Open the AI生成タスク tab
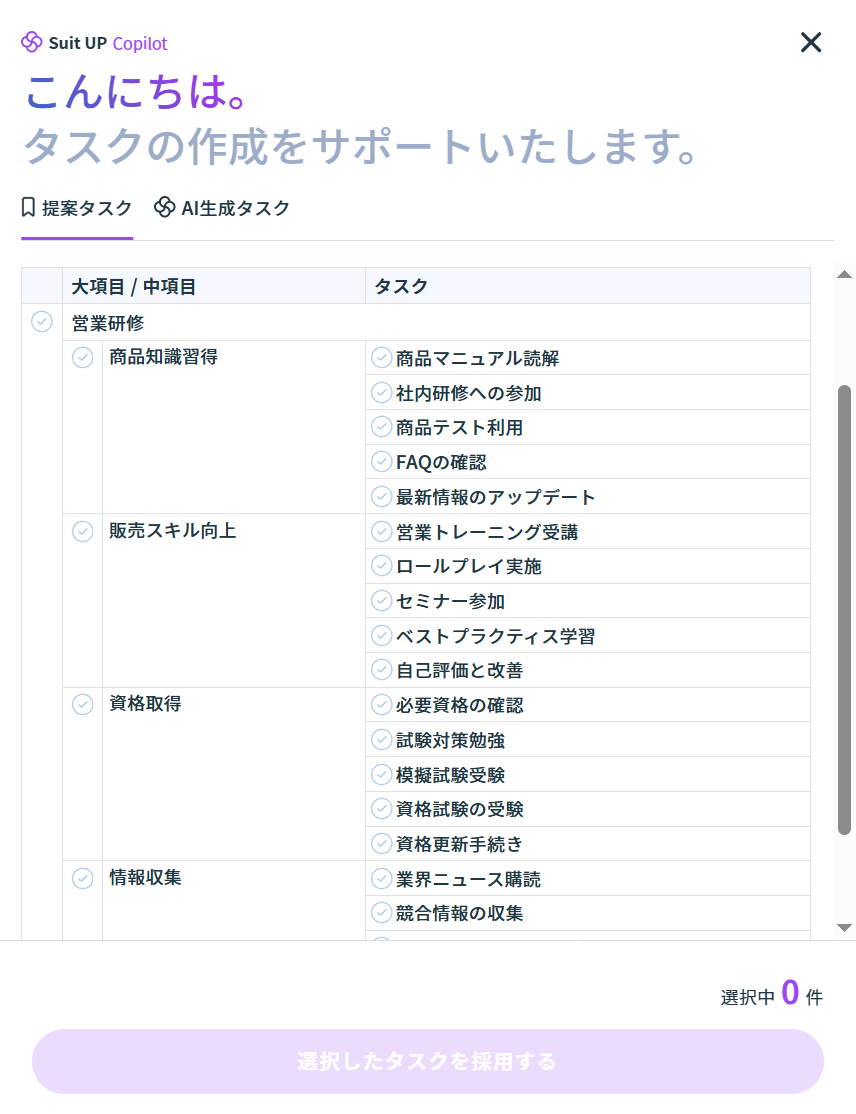Viewport: 856px width, 1114px height. [x=222, y=208]
